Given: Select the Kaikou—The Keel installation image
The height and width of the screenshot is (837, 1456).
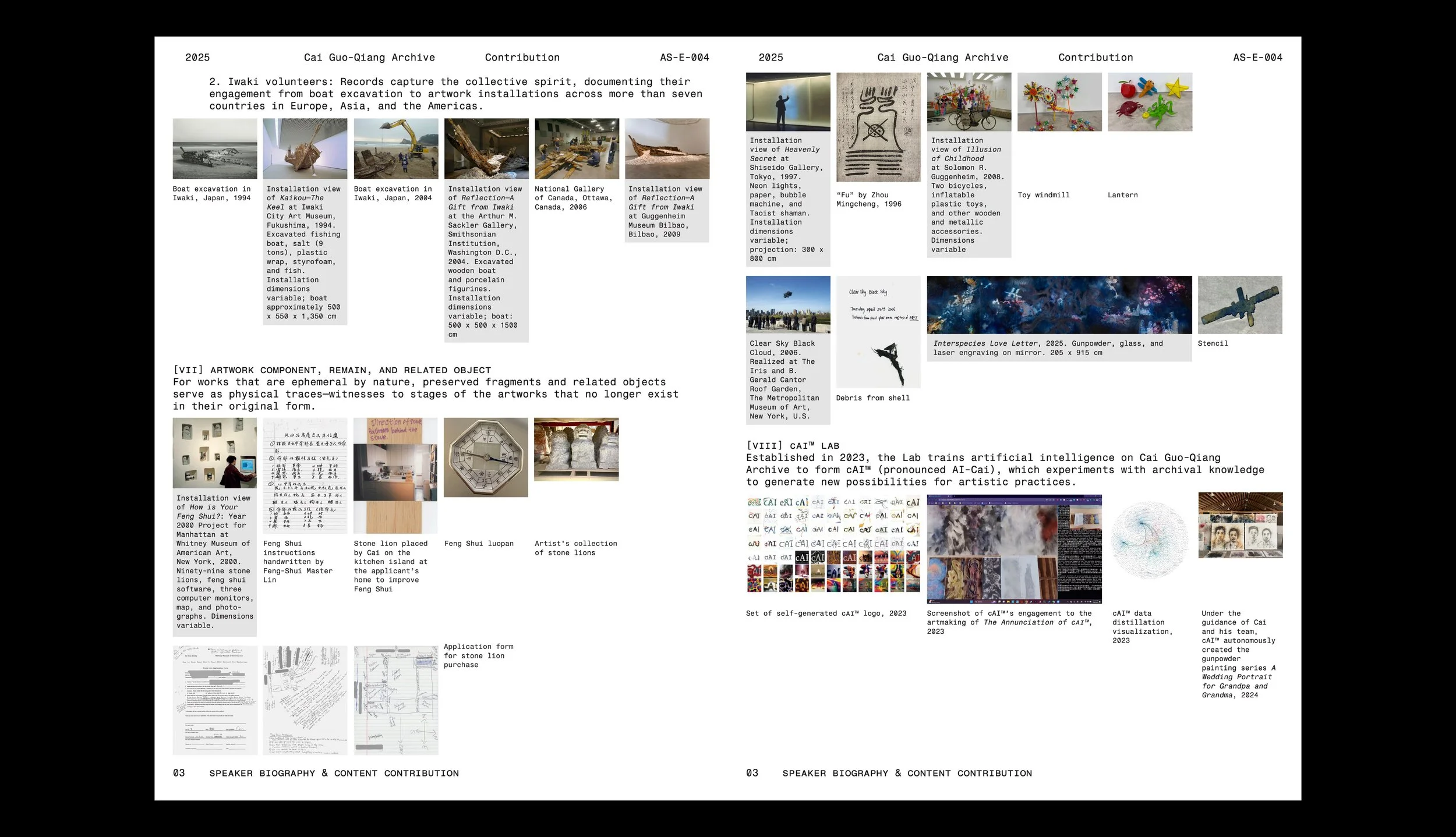Looking at the screenshot, I should click(304, 148).
